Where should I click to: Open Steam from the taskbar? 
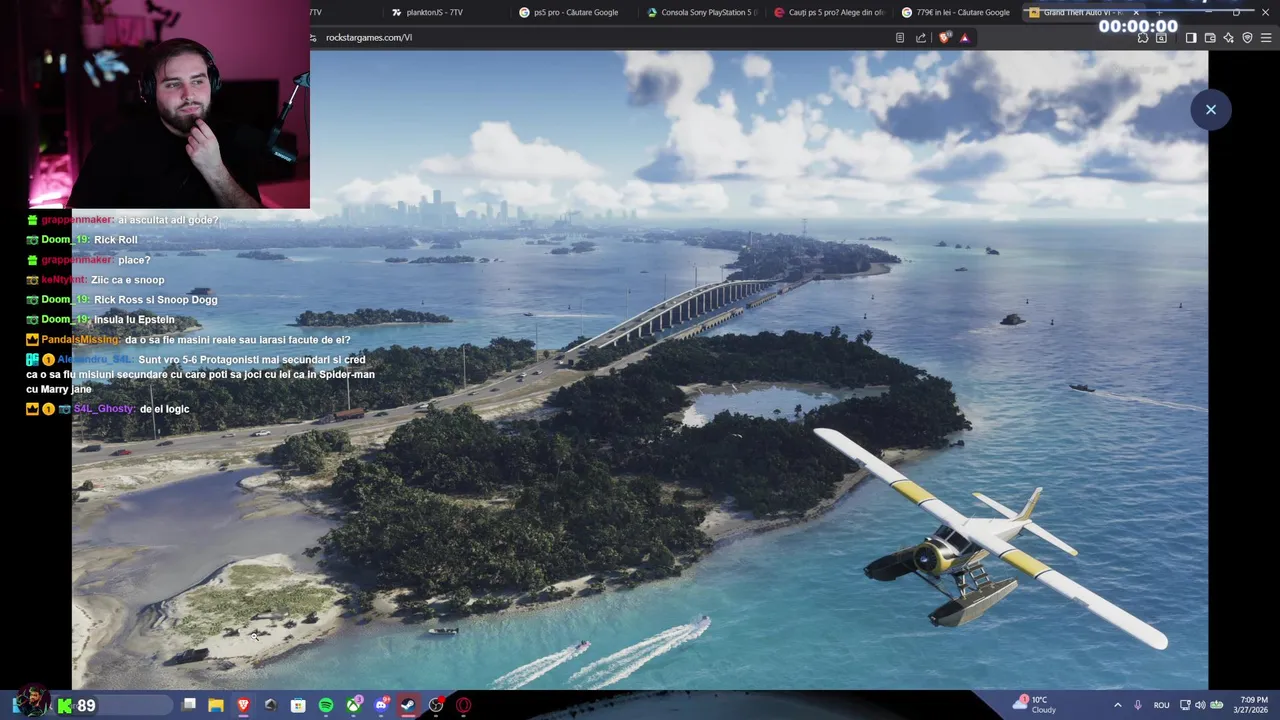(408, 705)
